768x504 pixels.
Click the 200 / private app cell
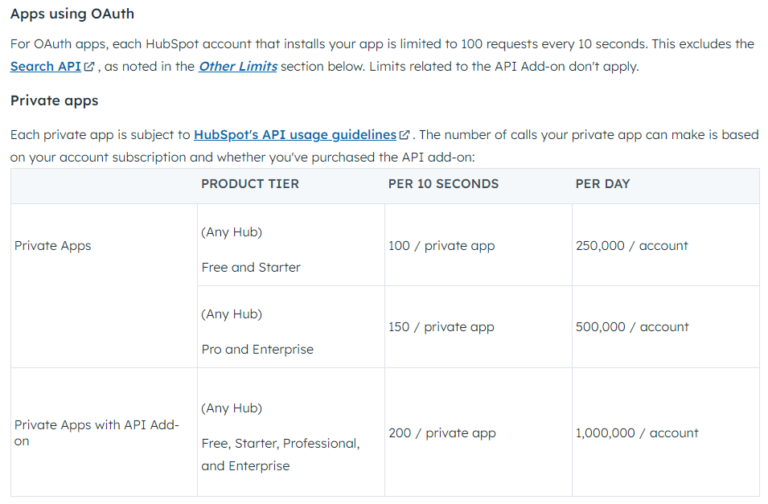pos(478,432)
